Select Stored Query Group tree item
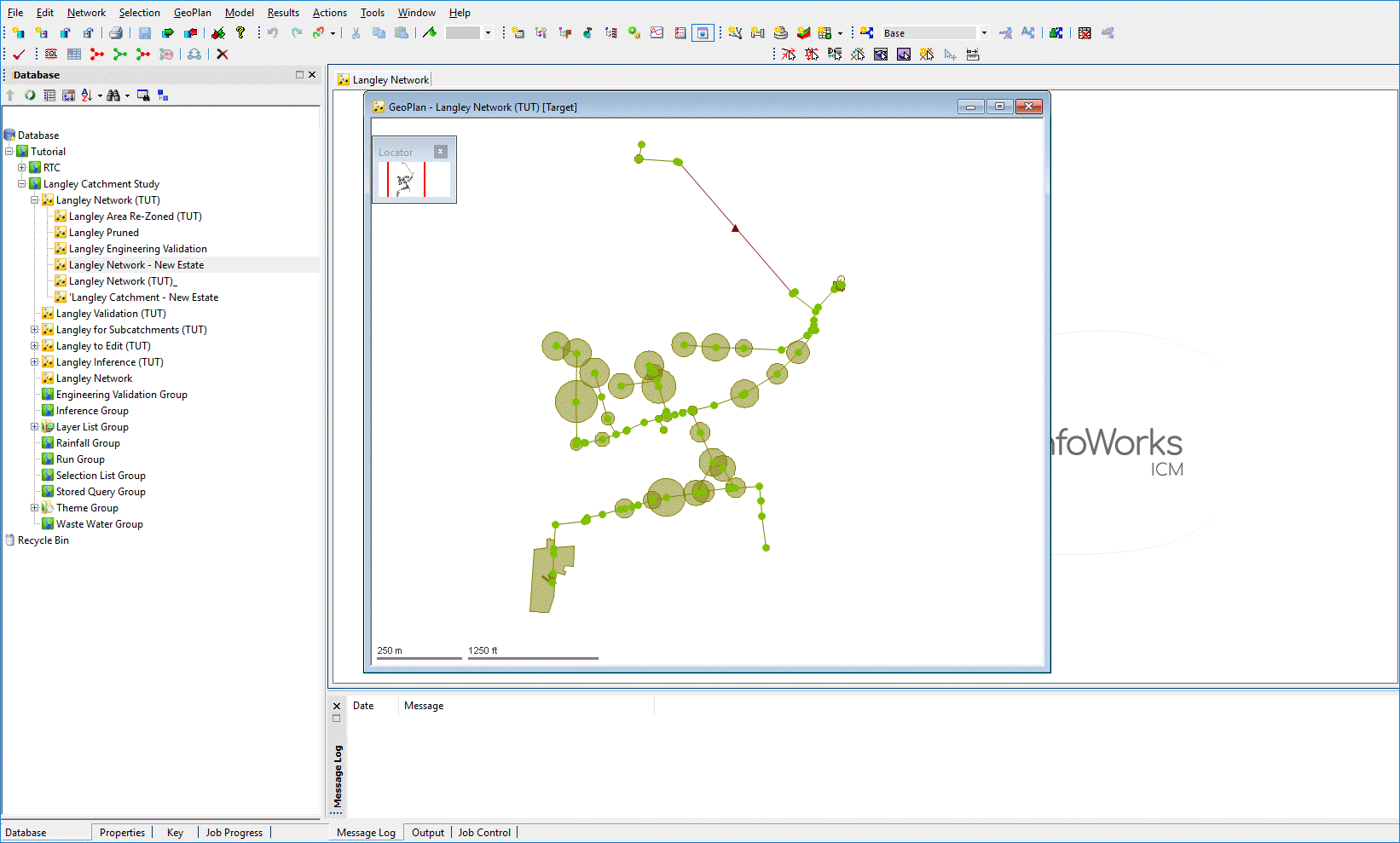This screenshot has width=1400, height=843. [x=101, y=492]
